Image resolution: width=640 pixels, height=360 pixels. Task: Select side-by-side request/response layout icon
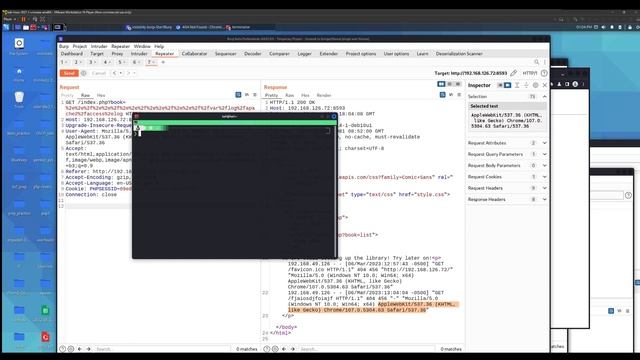click(x=441, y=84)
